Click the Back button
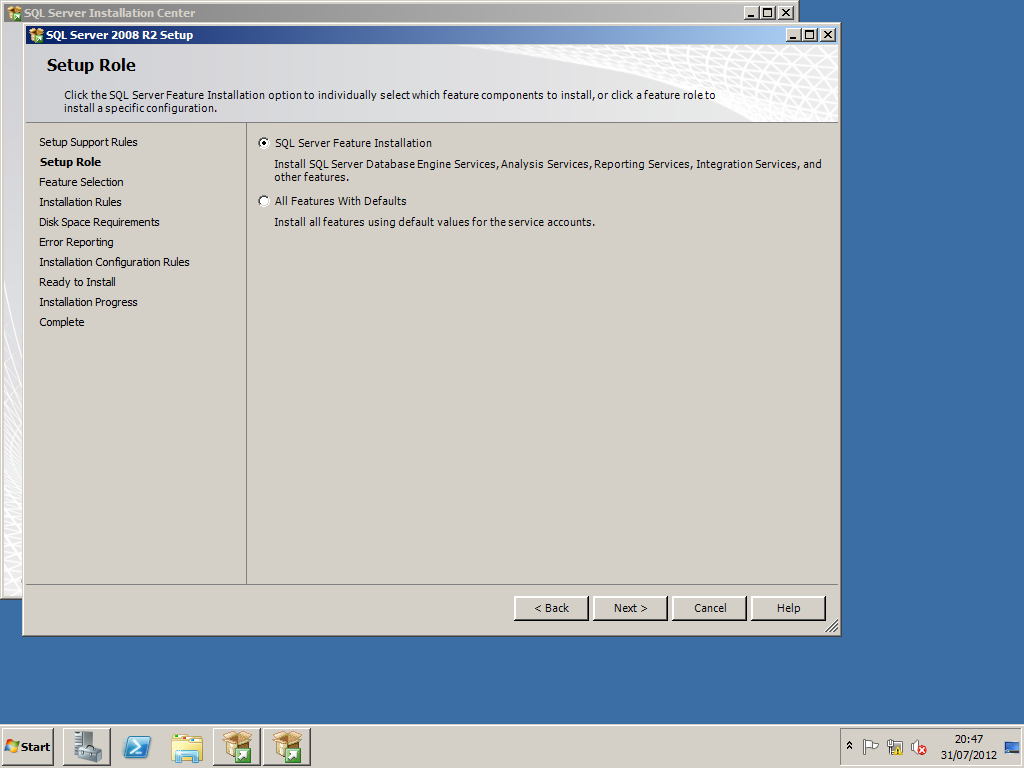Image resolution: width=1024 pixels, height=768 pixels. pos(551,608)
